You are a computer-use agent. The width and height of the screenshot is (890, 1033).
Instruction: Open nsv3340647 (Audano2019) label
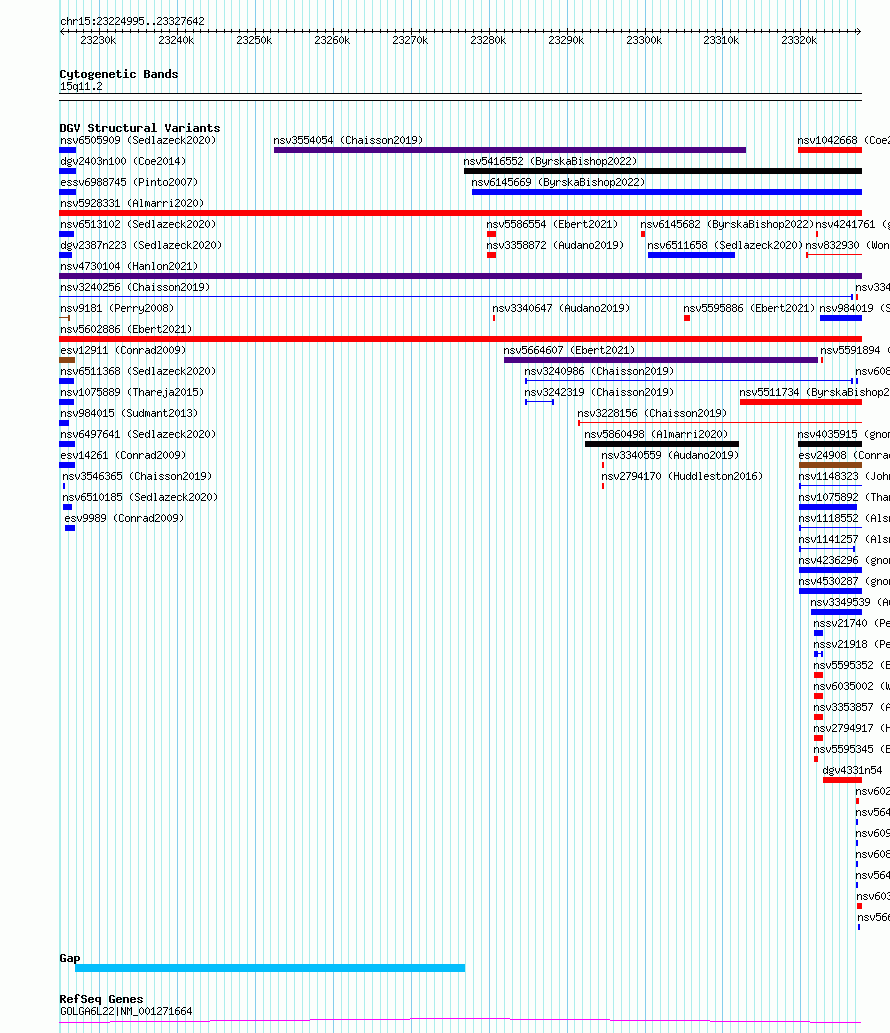561,308
